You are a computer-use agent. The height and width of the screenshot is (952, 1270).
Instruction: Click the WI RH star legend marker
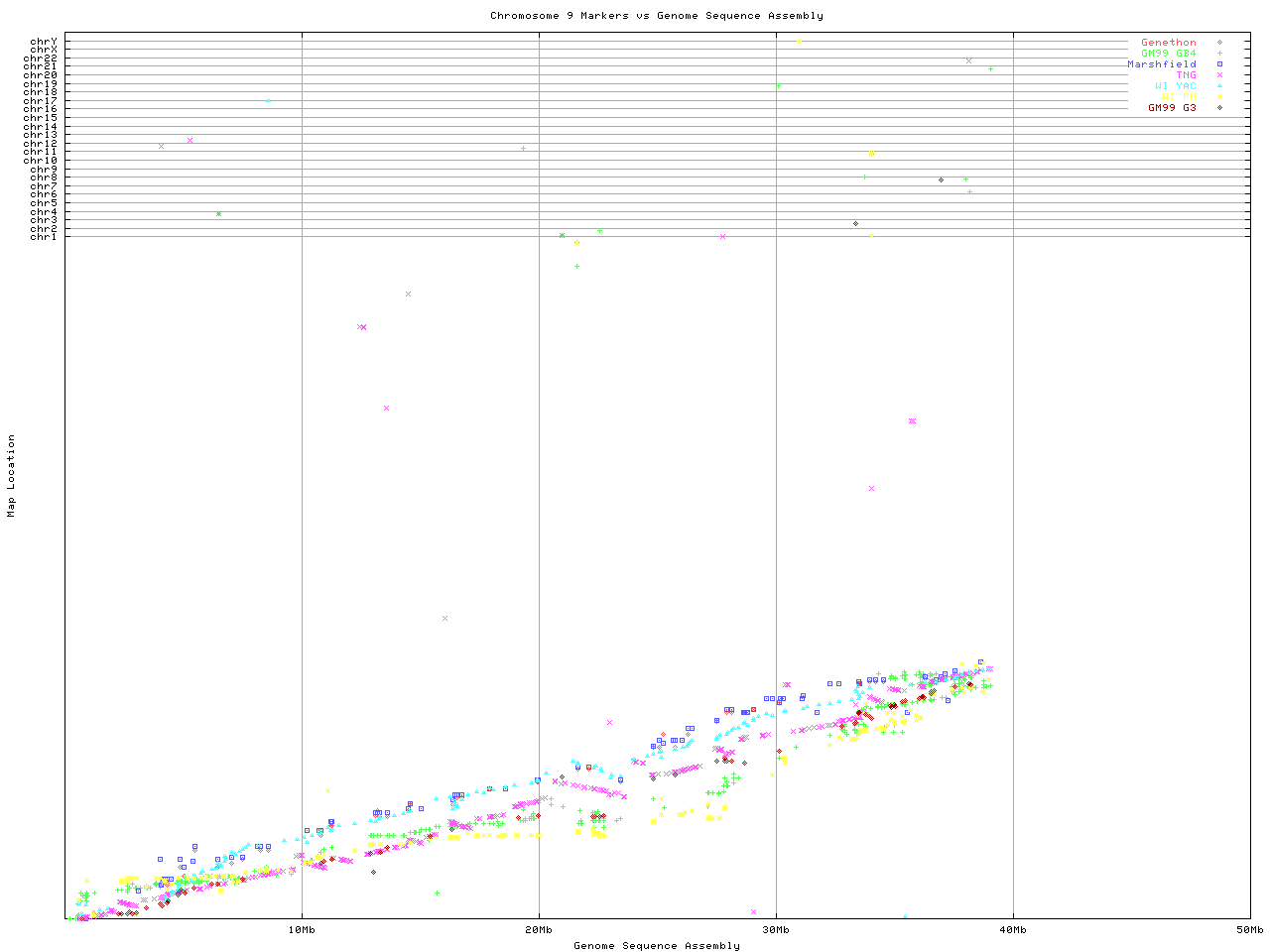1219,97
